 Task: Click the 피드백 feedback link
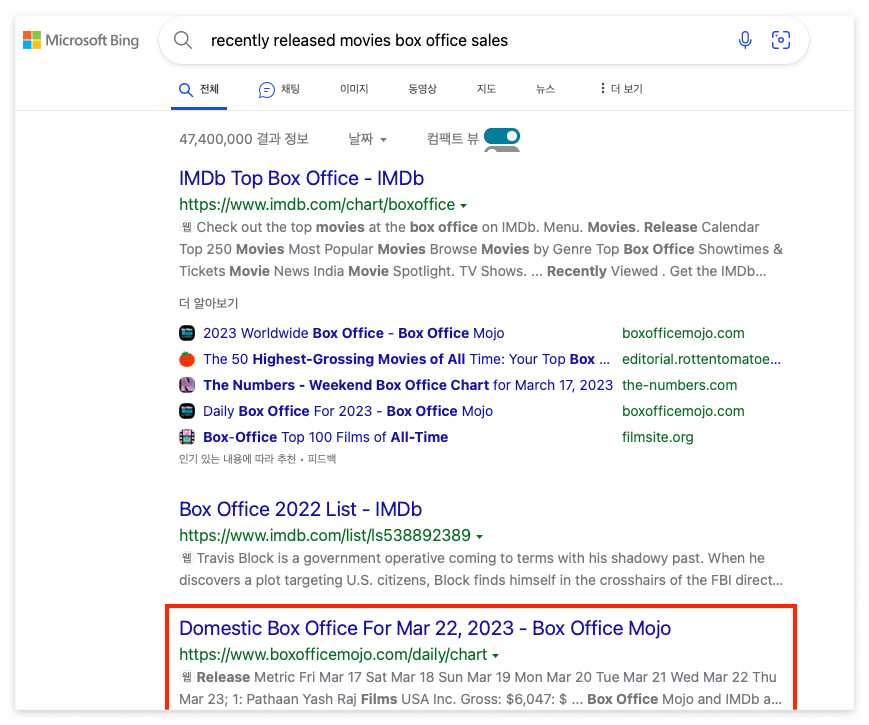click(x=321, y=459)
